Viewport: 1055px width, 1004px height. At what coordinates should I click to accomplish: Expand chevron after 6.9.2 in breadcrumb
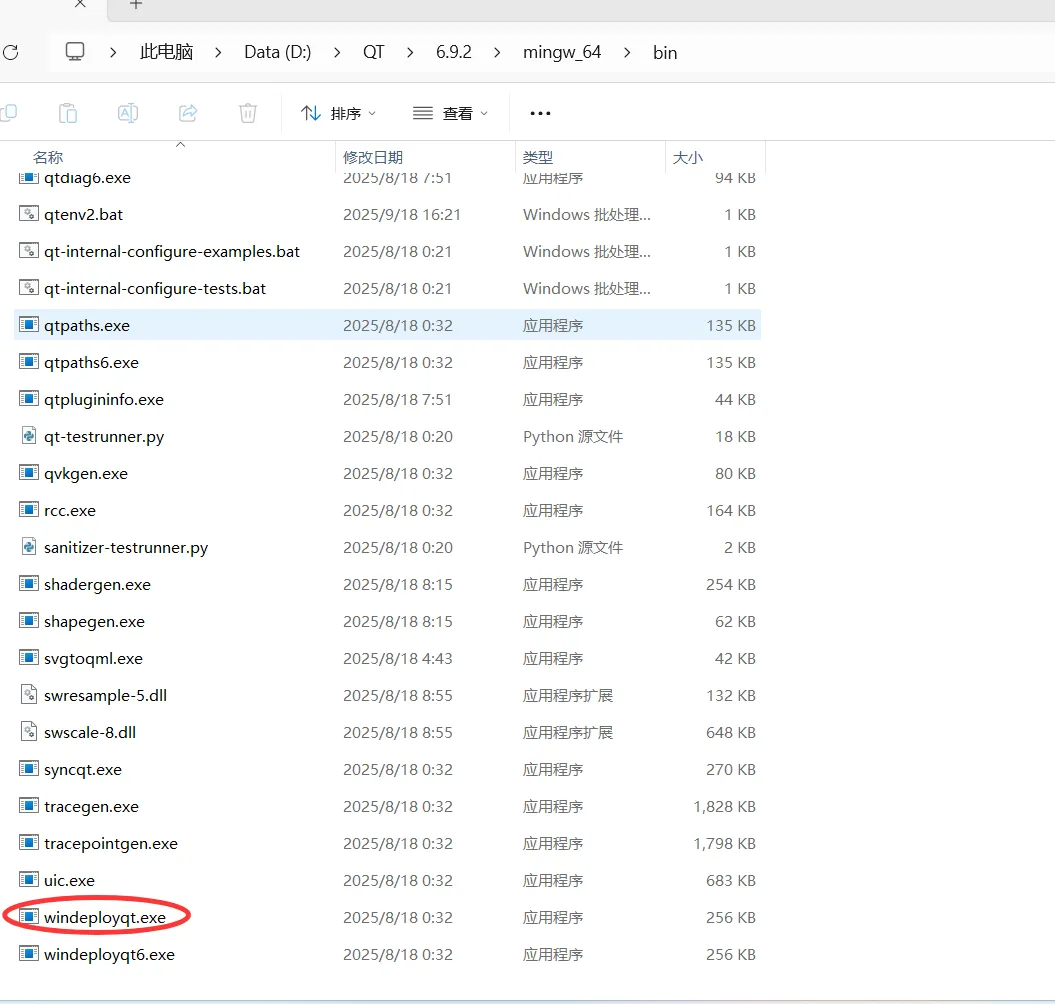(497, 52)
